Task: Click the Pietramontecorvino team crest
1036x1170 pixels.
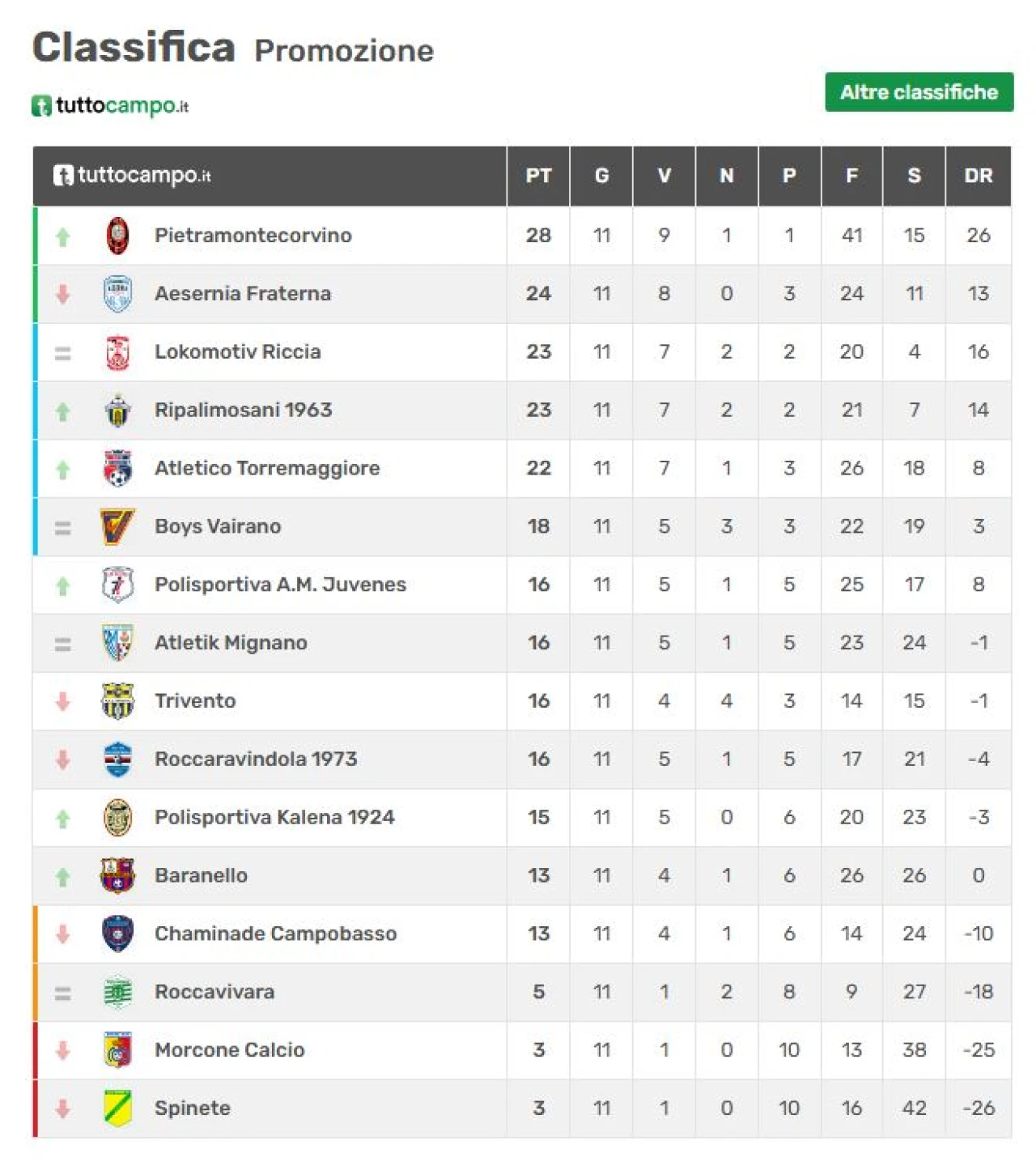Action: [118, 236]
